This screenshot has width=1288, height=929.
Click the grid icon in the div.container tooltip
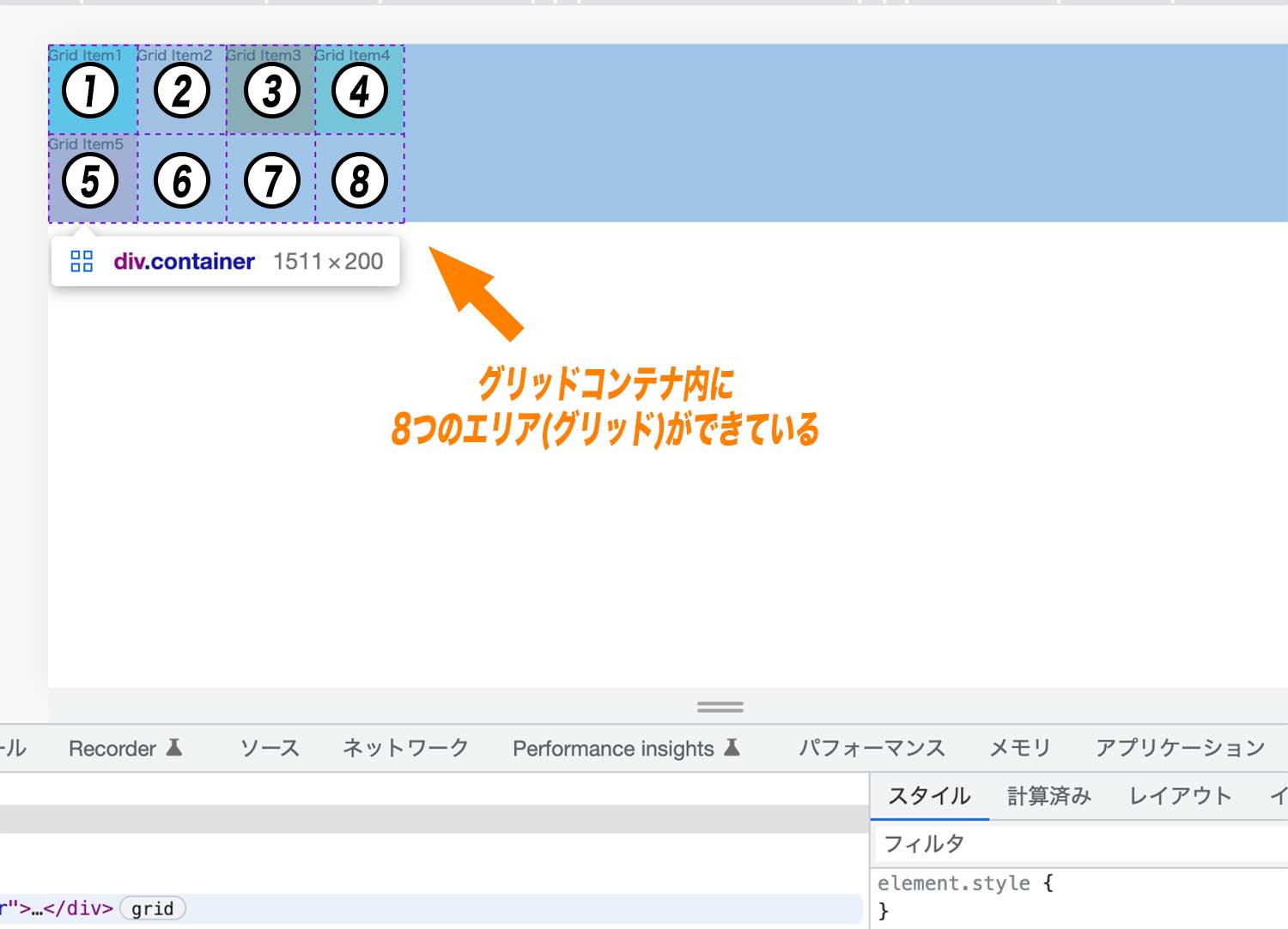[82, 261]
